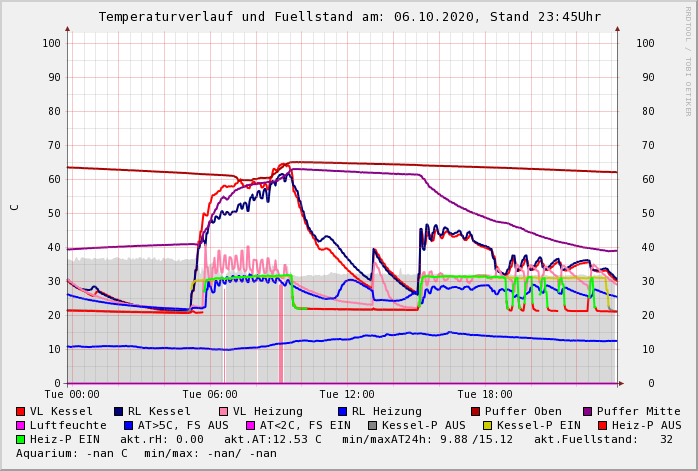Click the Tue 12:00 time axis label
698x471 pixels.
[347, 394]
